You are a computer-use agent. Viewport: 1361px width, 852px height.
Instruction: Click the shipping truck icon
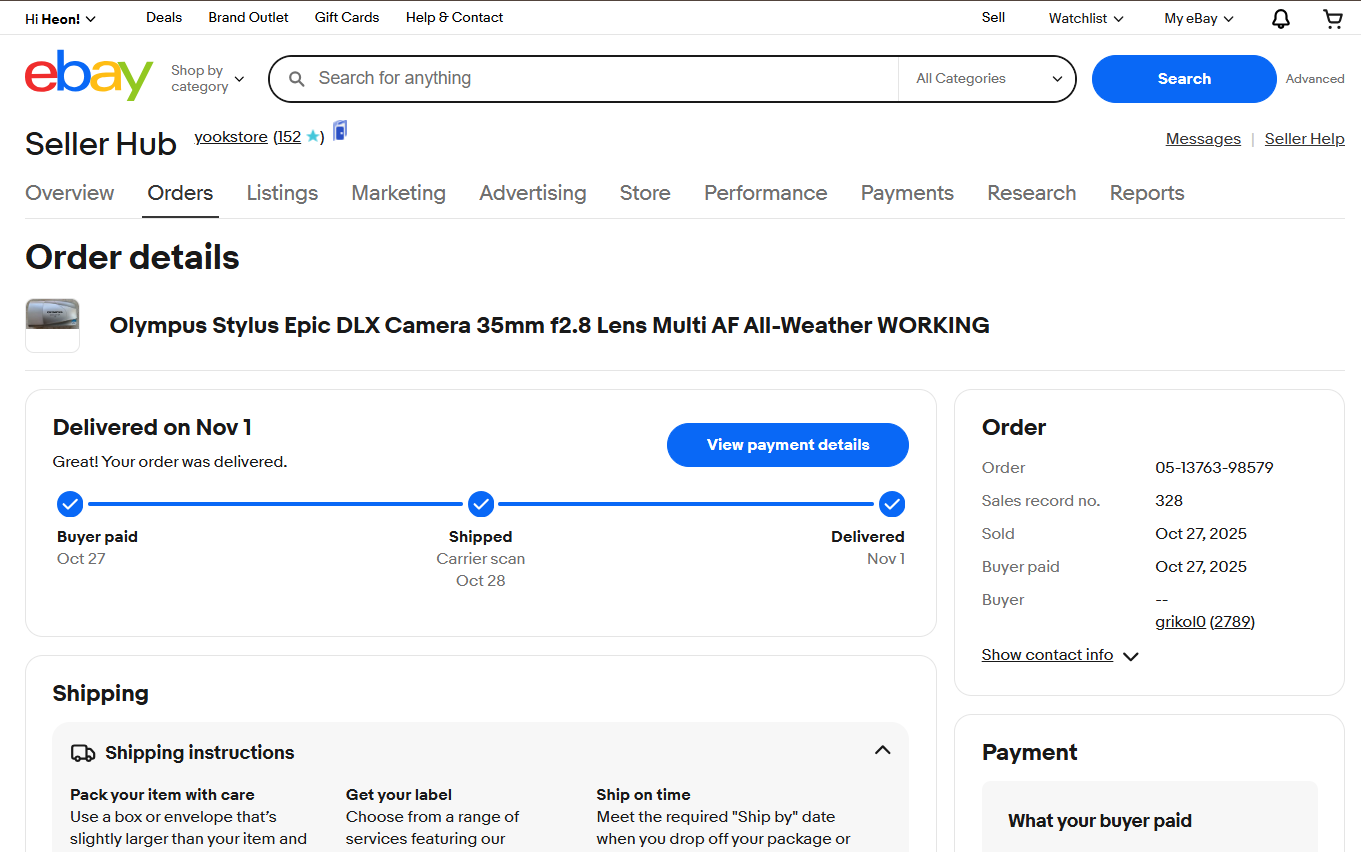(x=83, y=753)
